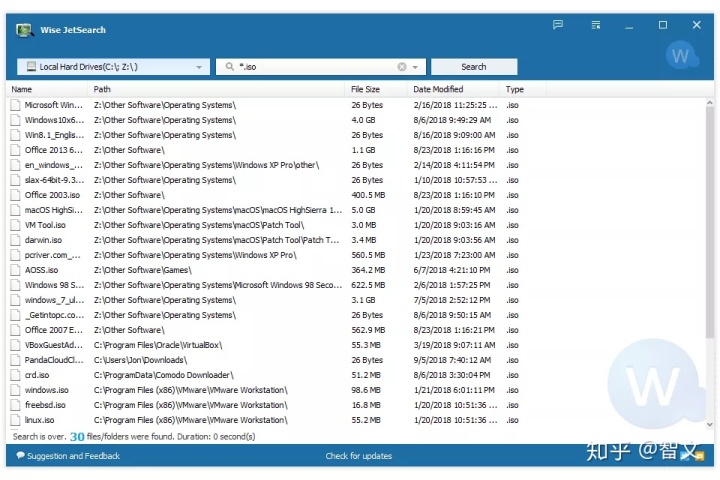This screenshot has width=720, height=480.
Task: Click the Wise JetSearch app logo icon
Action: [x=24, y=30]
